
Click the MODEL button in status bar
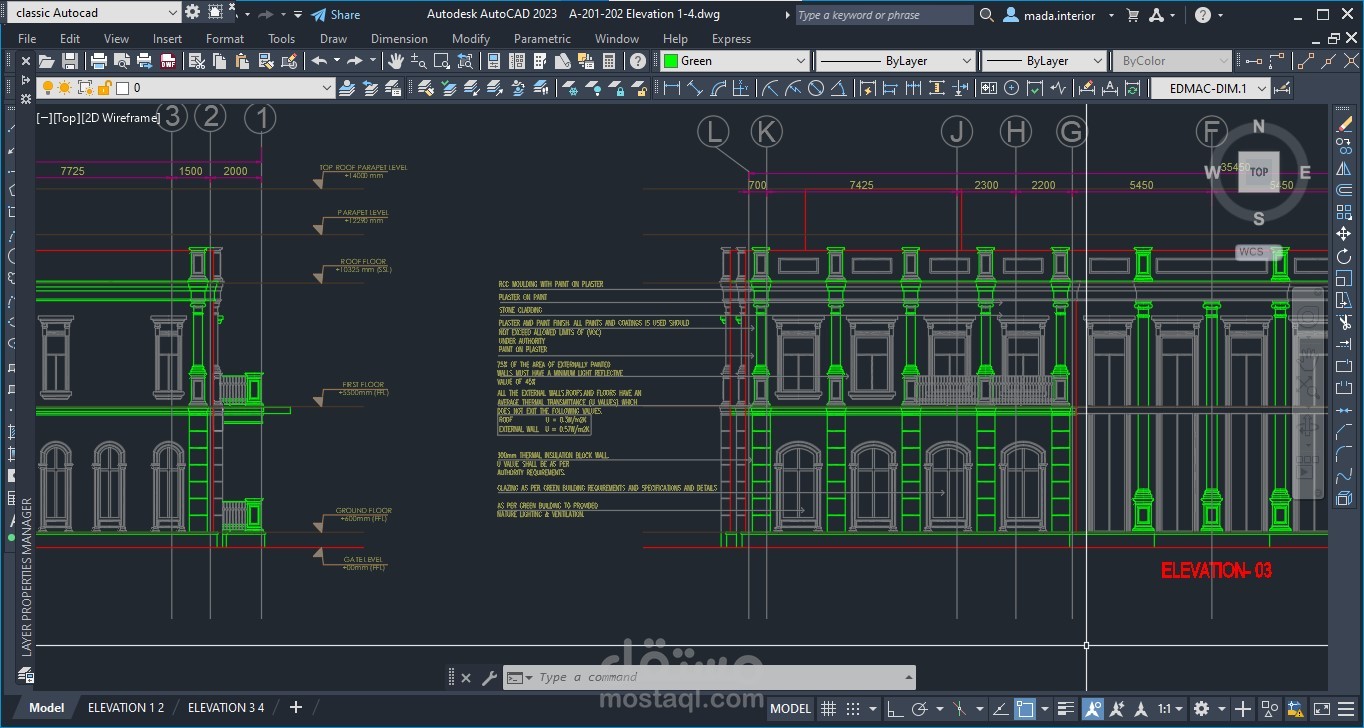(790, 709)
